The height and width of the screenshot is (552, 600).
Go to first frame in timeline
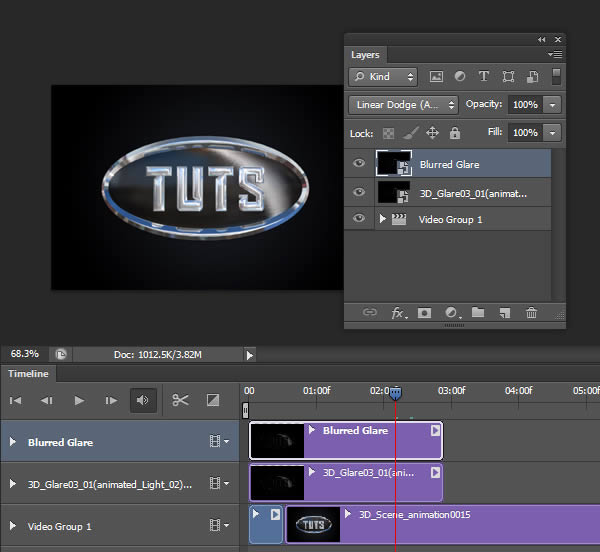point(15,401)
